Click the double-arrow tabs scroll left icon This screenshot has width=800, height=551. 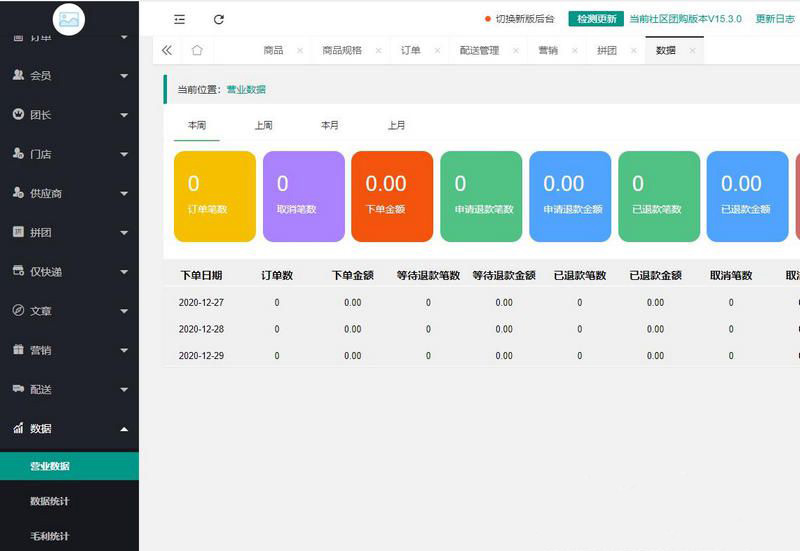166,50
